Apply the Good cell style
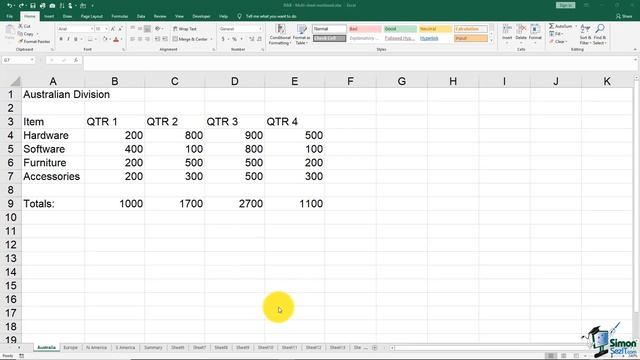The image size is (640, 360). click(x=400, y=29)
